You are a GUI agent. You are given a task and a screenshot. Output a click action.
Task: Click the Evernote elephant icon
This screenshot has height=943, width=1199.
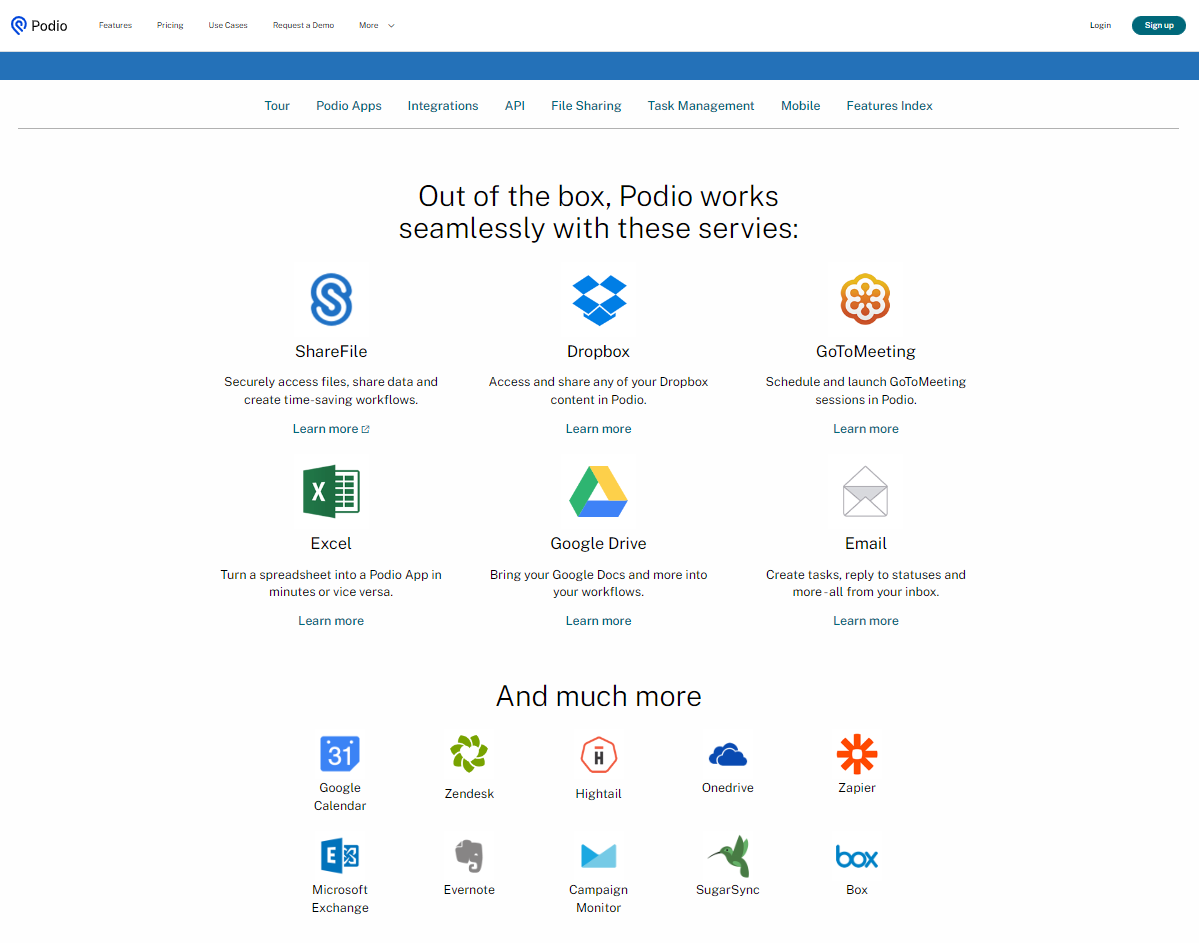[469, 856]
